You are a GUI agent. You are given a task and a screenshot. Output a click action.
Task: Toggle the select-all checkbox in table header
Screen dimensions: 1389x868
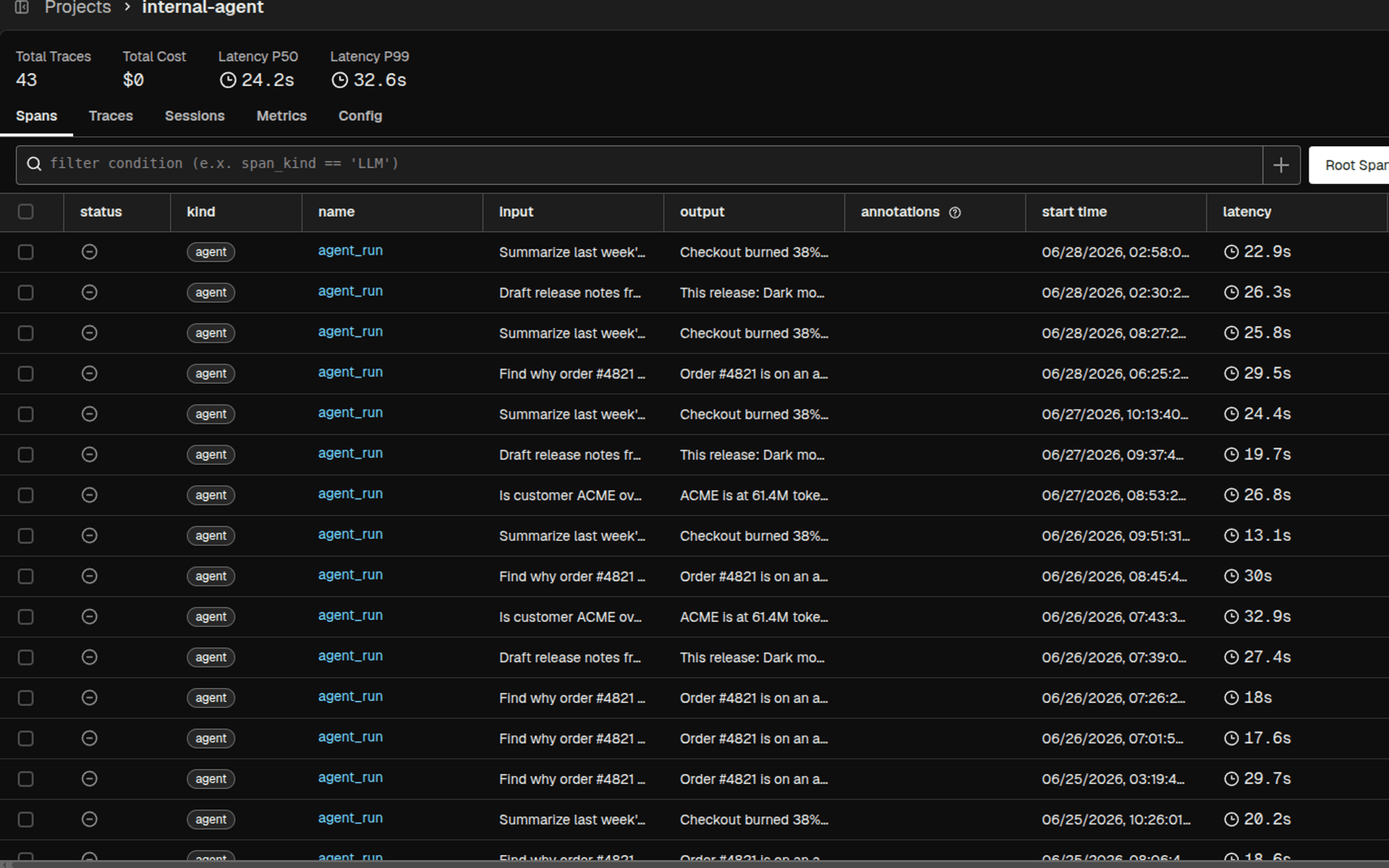point(25,211)
